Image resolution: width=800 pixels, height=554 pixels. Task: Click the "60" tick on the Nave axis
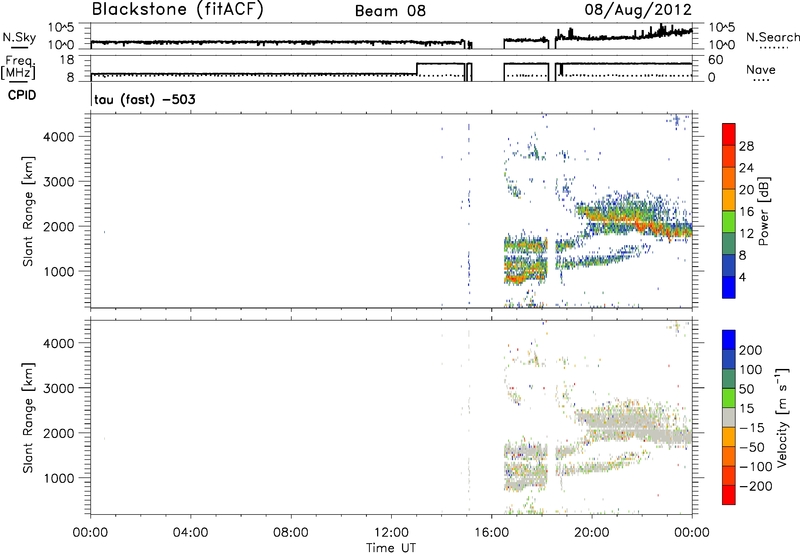[716, 60]
